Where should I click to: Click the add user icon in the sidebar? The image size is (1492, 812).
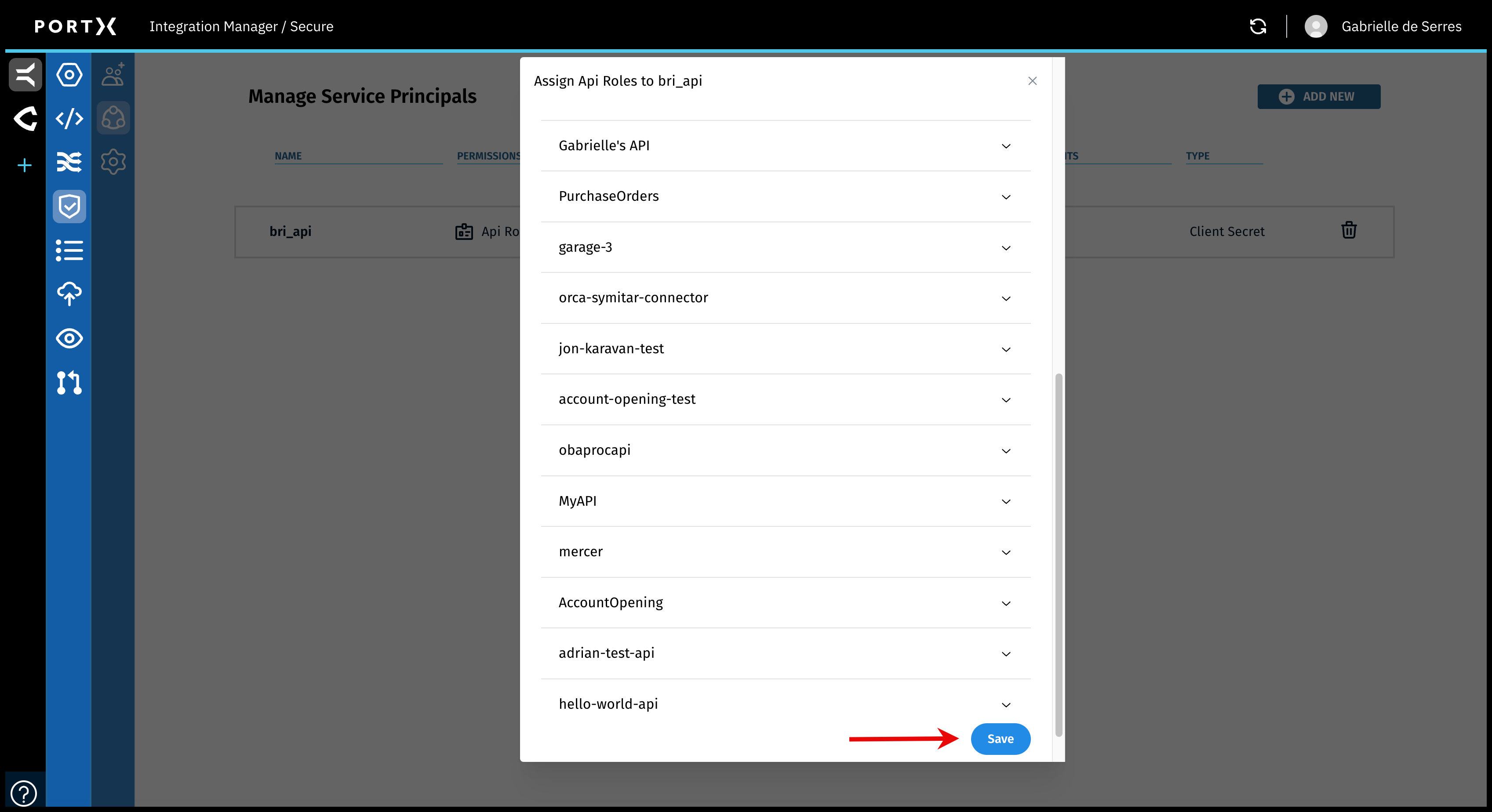[x=113, y=74]
